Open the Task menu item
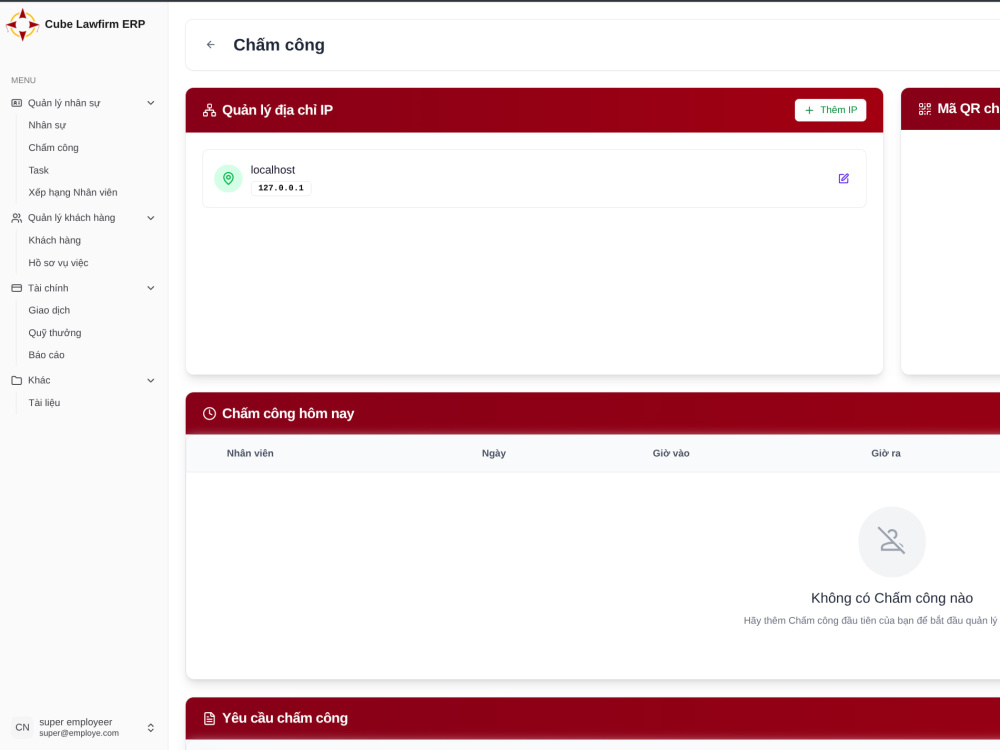This screenshot has height=750, width=1000. coord(38,170)
